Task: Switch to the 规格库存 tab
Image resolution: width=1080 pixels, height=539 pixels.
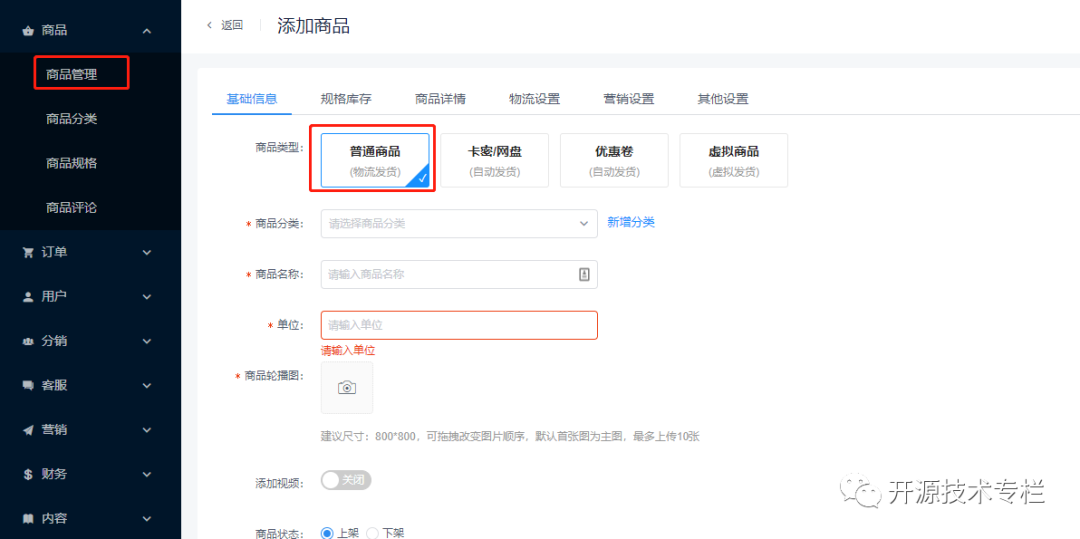Action: (x=346, y=98)
